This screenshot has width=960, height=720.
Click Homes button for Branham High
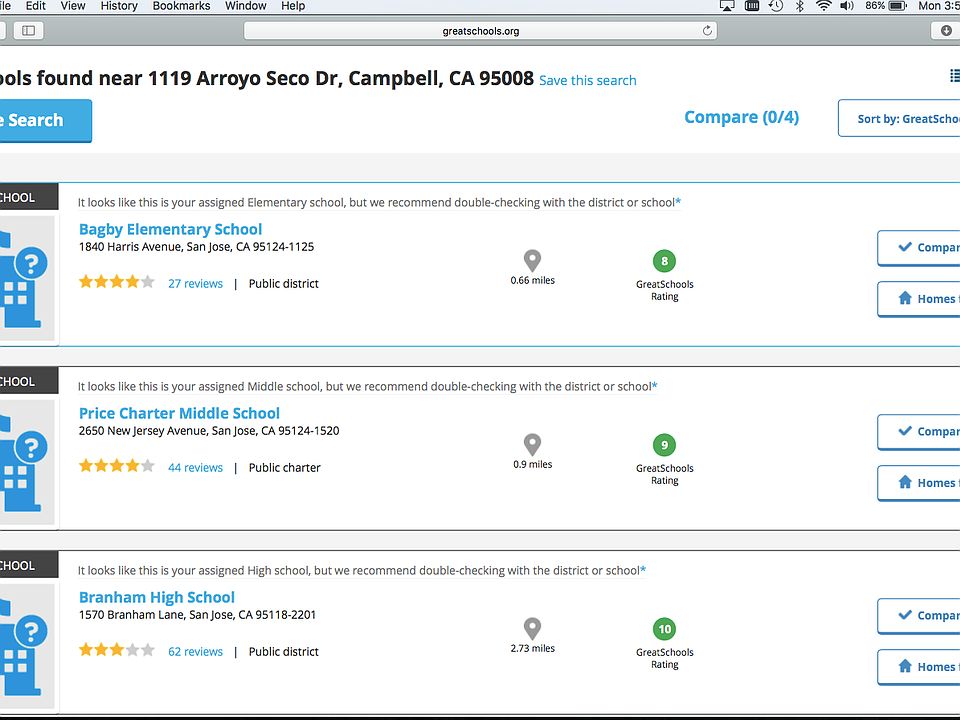click(918, 667)
